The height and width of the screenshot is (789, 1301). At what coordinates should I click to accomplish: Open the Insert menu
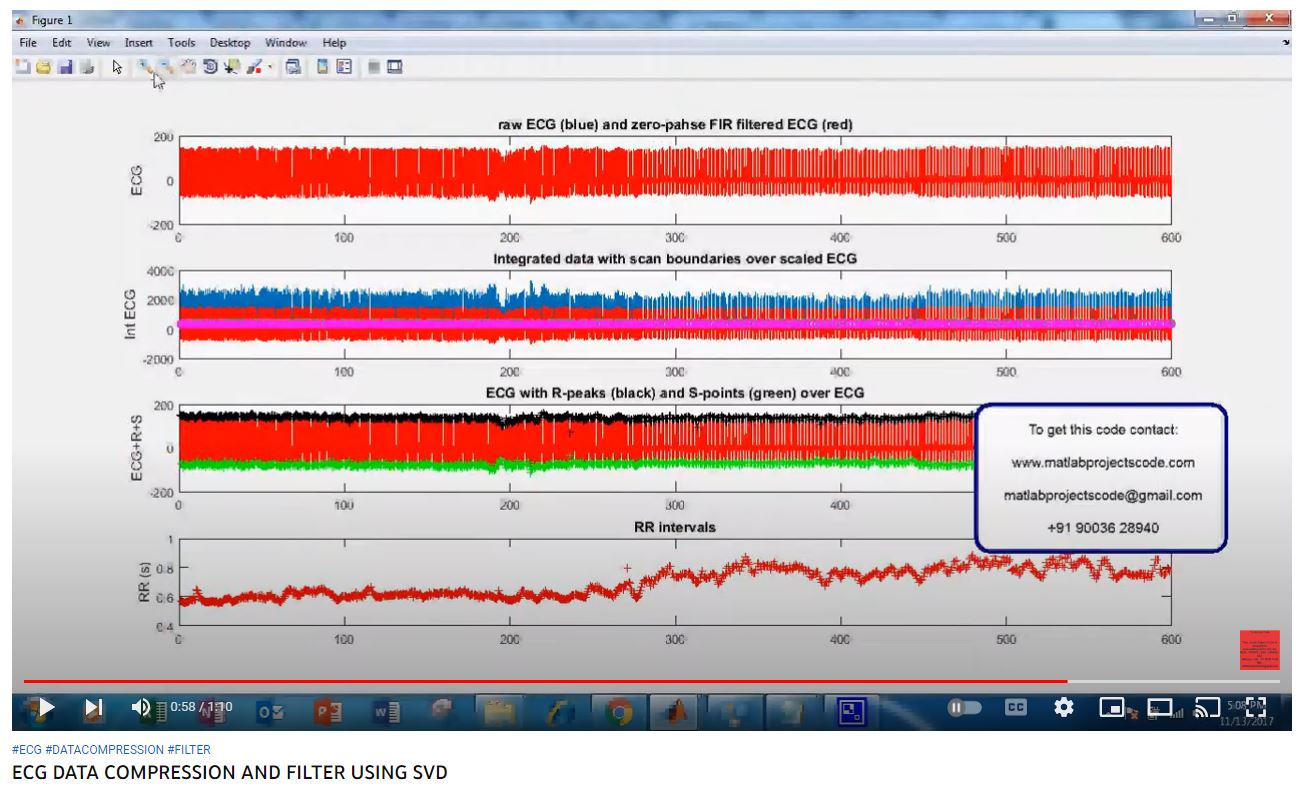(139, 43)
